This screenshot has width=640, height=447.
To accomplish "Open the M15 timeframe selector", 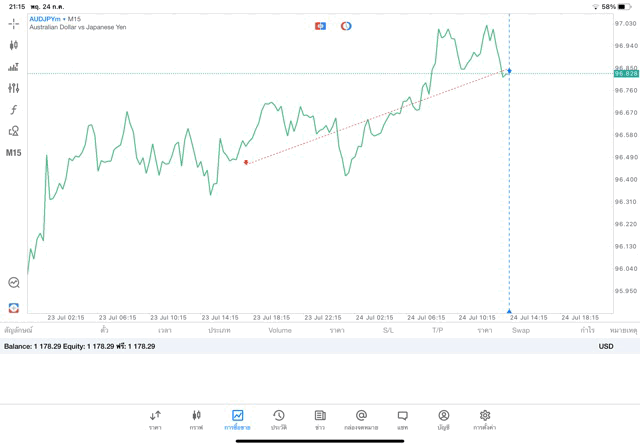I will click(x=13, y=153).
